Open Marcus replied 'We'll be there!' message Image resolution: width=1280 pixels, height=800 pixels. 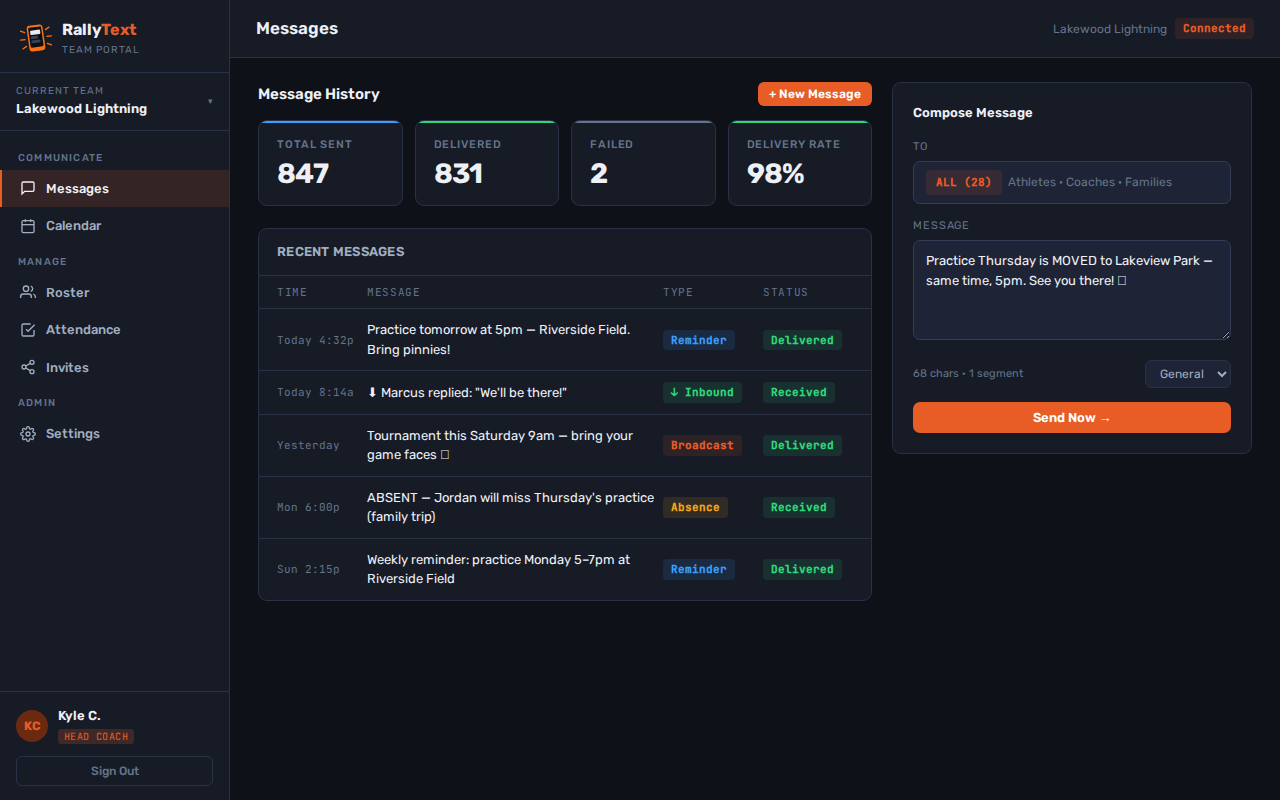click(565, 393)
